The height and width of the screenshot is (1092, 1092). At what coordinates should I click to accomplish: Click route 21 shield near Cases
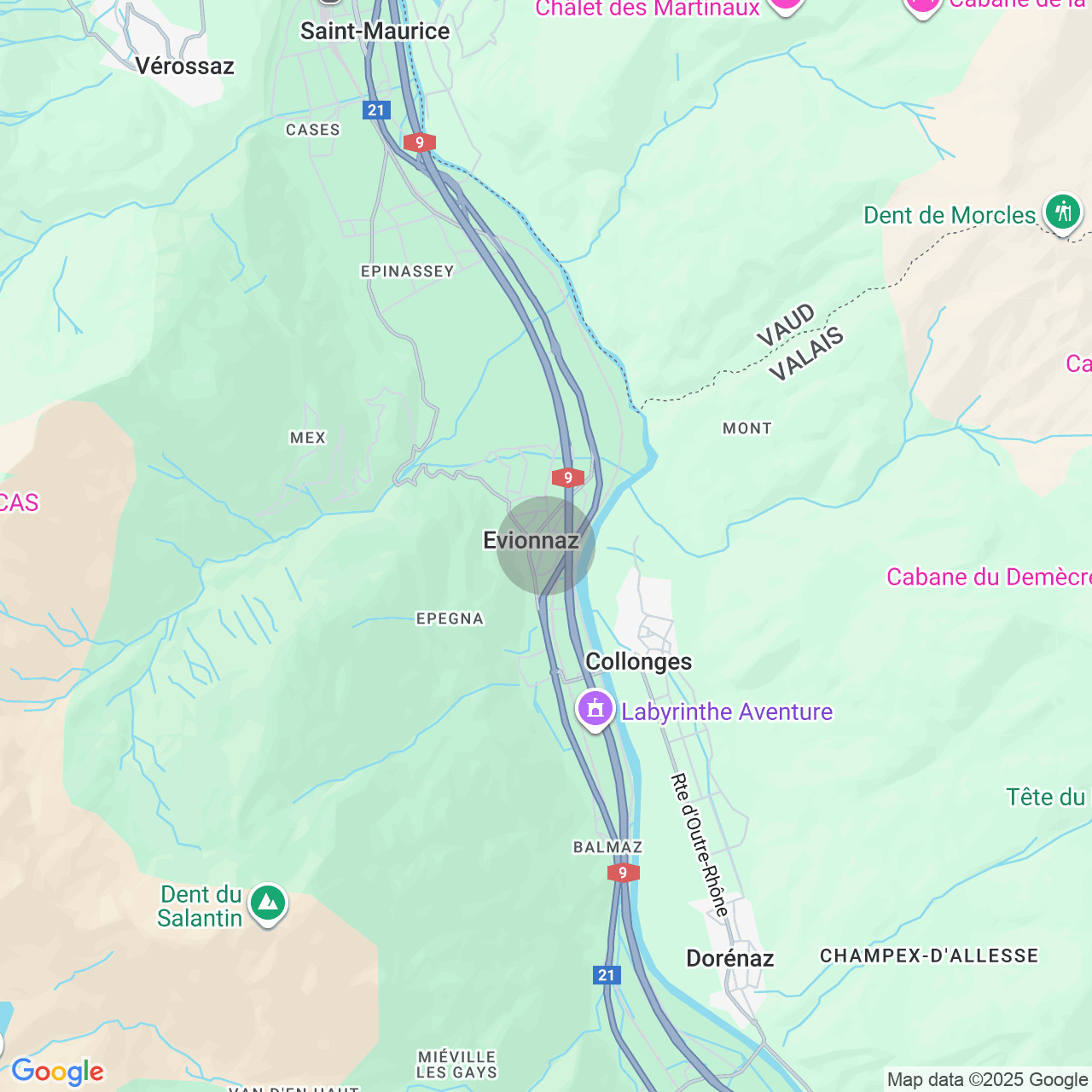[x=376, y=110]
